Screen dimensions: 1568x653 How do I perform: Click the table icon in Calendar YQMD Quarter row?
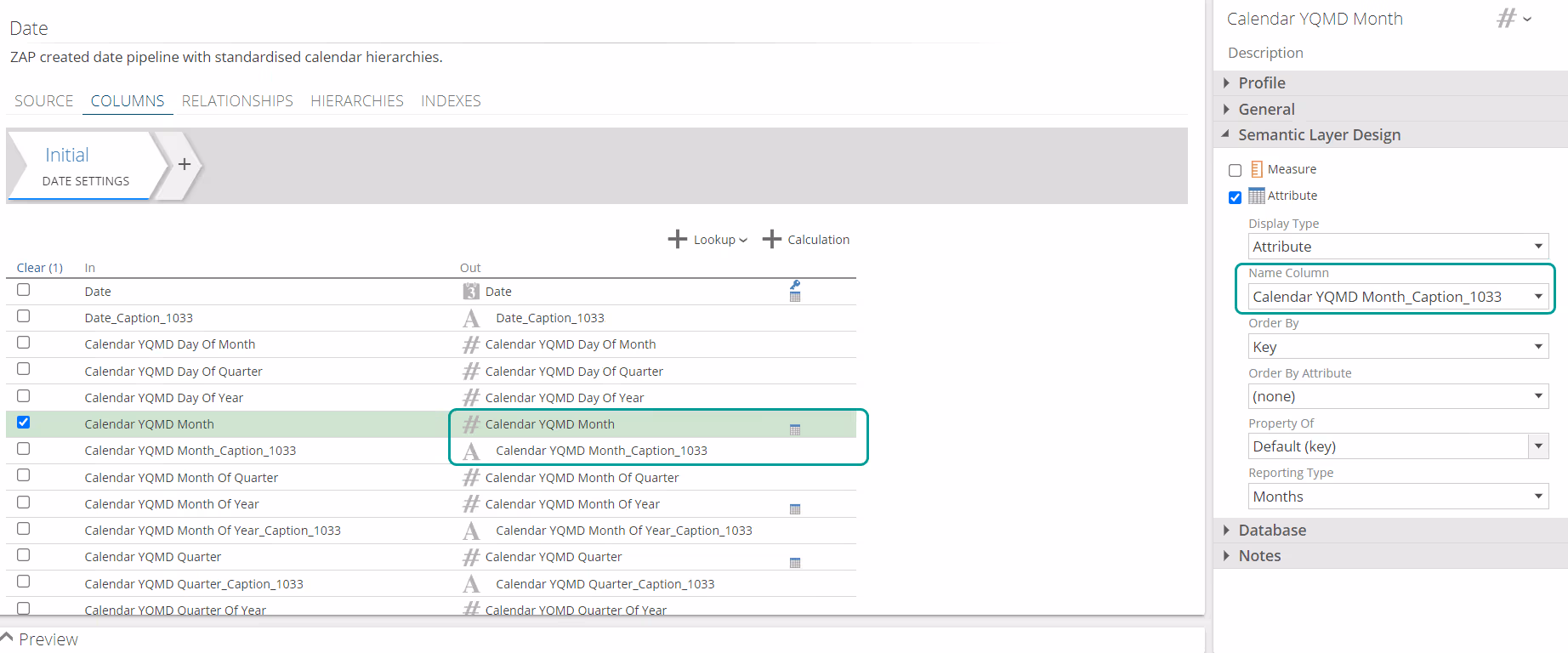[795, 563]
